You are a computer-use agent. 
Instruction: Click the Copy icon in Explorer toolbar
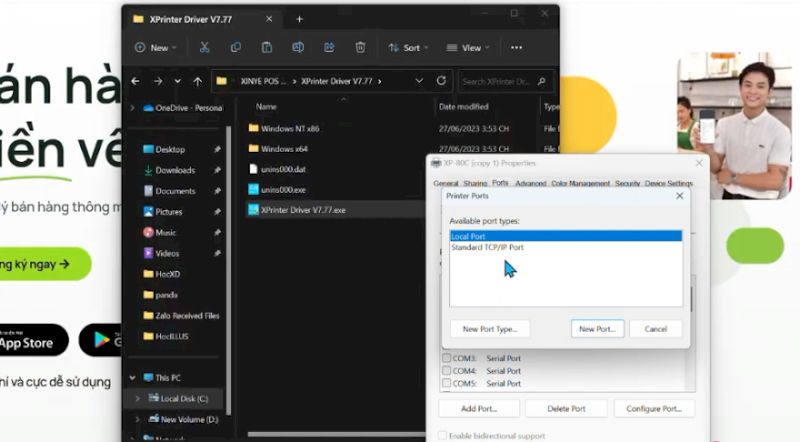235,47
